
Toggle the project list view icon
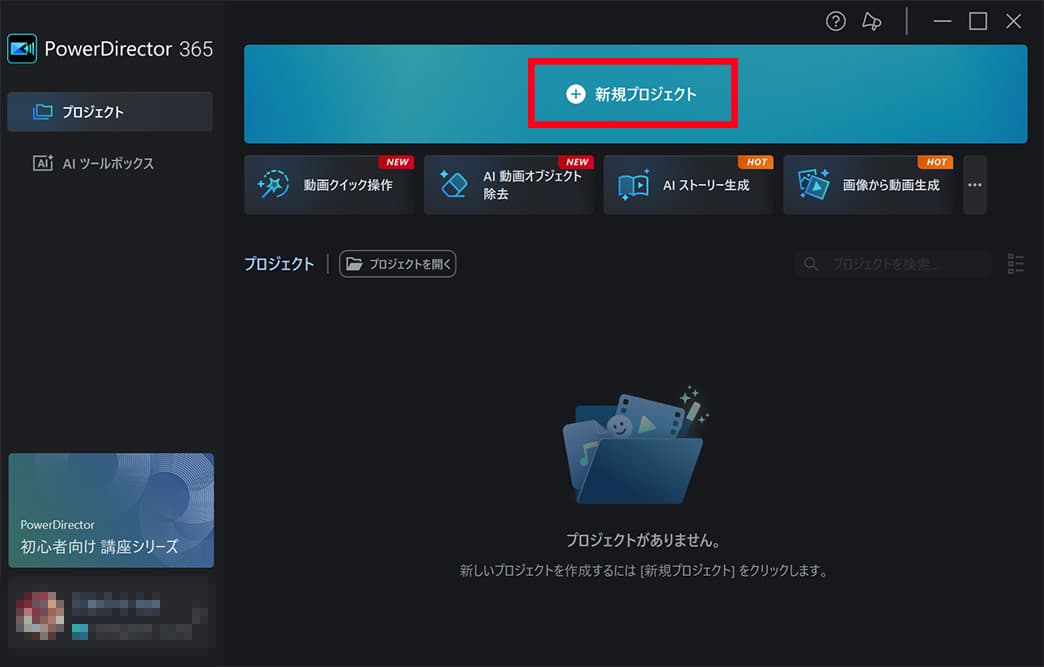(1015, 264)
